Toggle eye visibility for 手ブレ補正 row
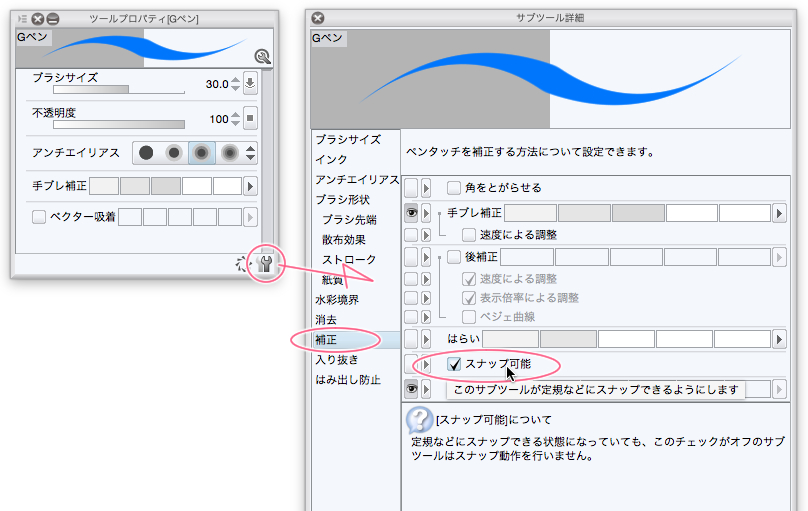 [411, 213]
